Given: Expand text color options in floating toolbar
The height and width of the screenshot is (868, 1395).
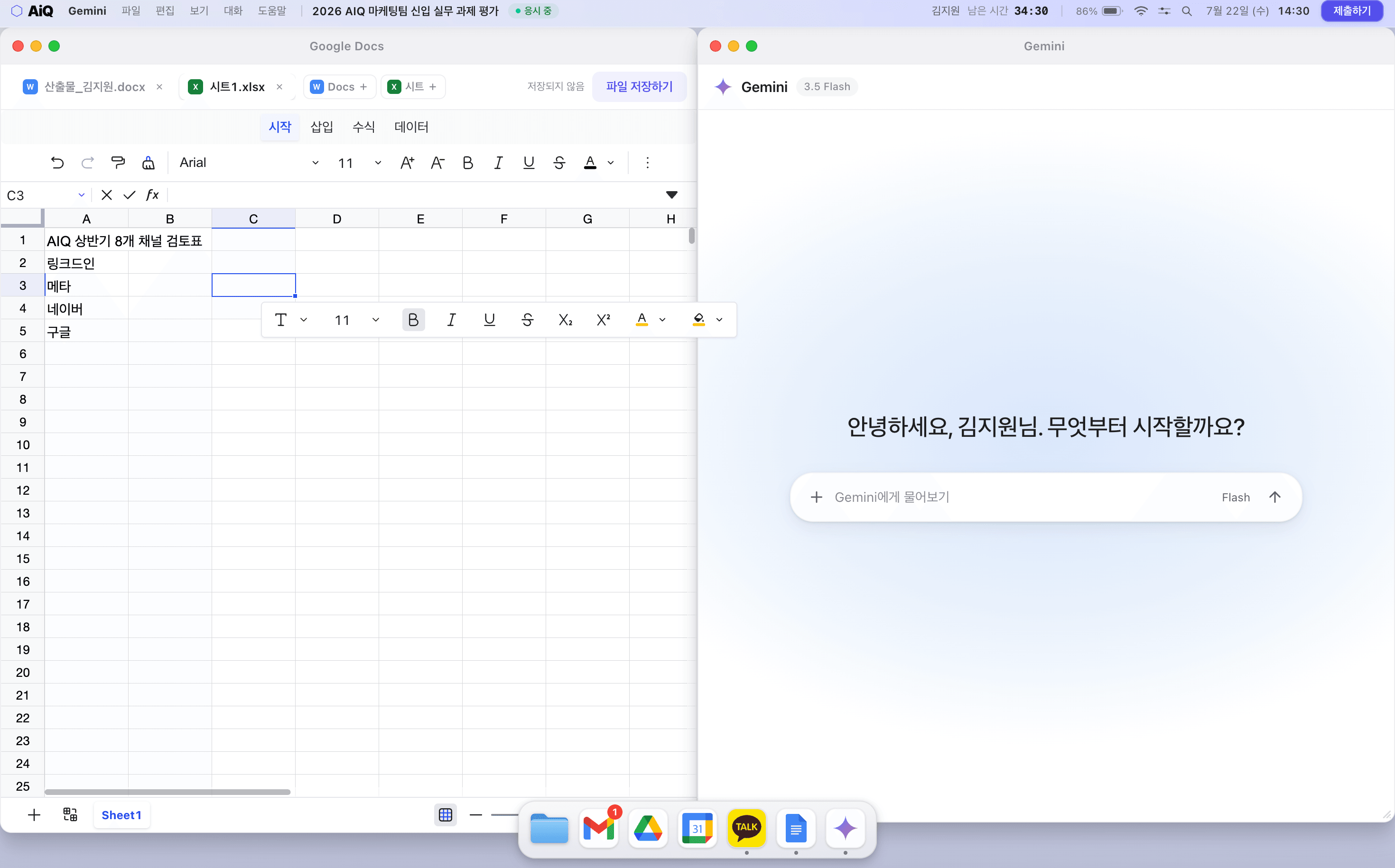Looking at the screenshot, I should (662, 320).
